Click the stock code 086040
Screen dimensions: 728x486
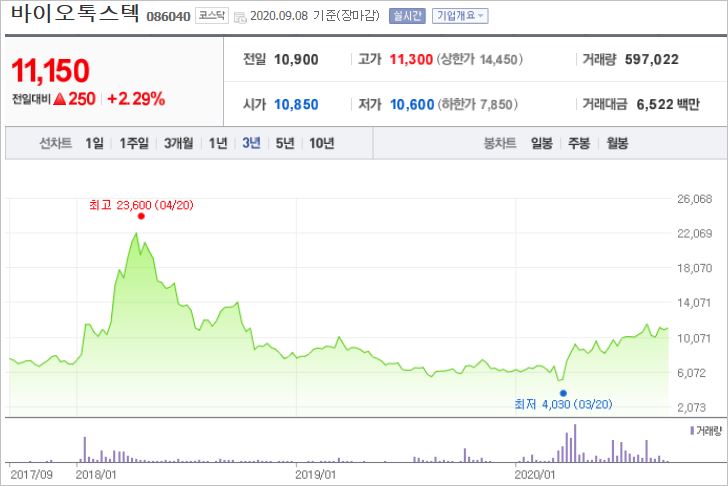(168, 17)
